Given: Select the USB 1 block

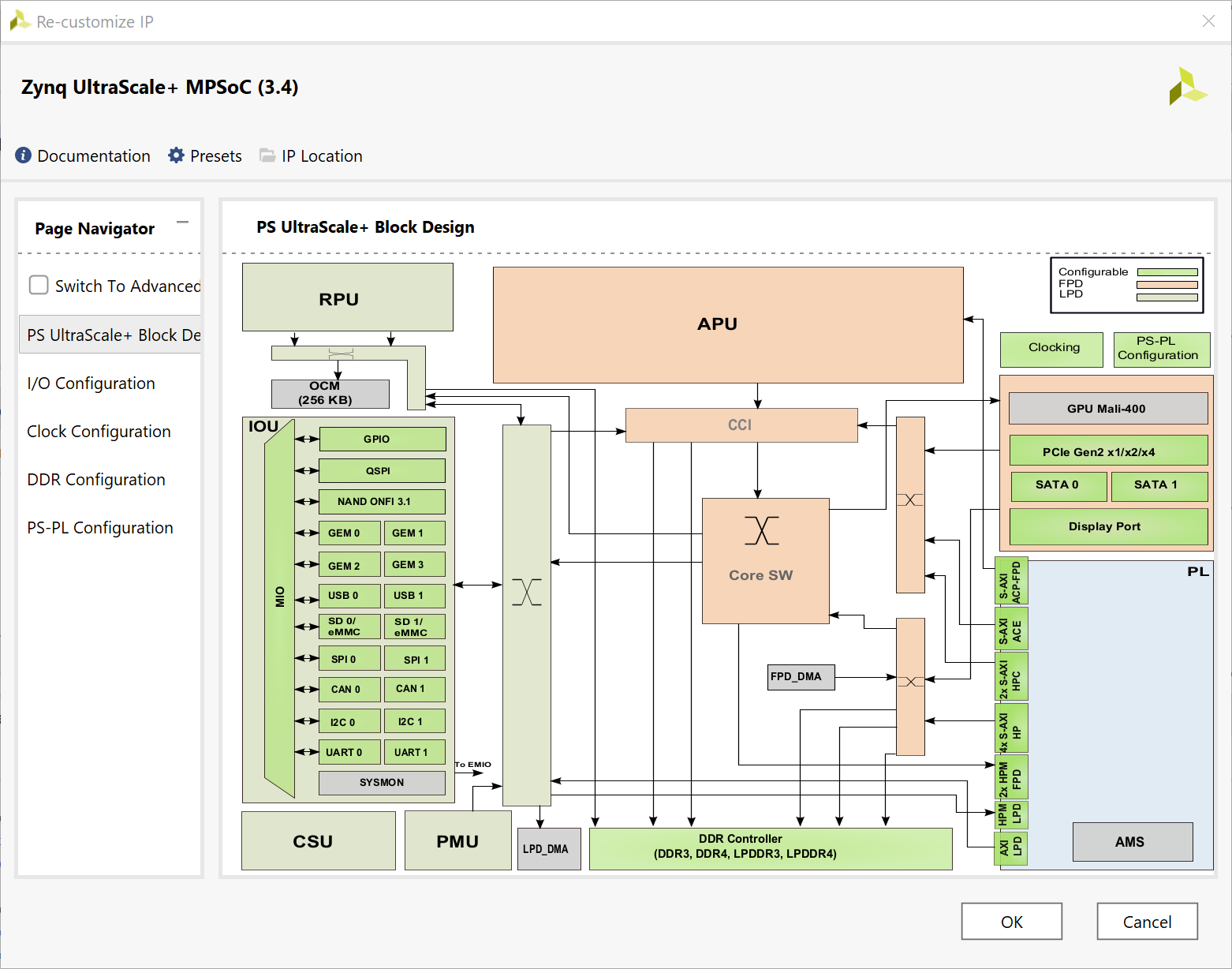Looking at the screenshot, I should pyautogui.click(x=415, y=596).
